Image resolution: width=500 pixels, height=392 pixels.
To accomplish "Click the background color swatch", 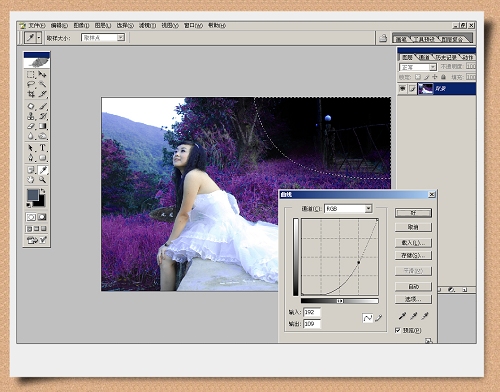I will pos(40,202).
